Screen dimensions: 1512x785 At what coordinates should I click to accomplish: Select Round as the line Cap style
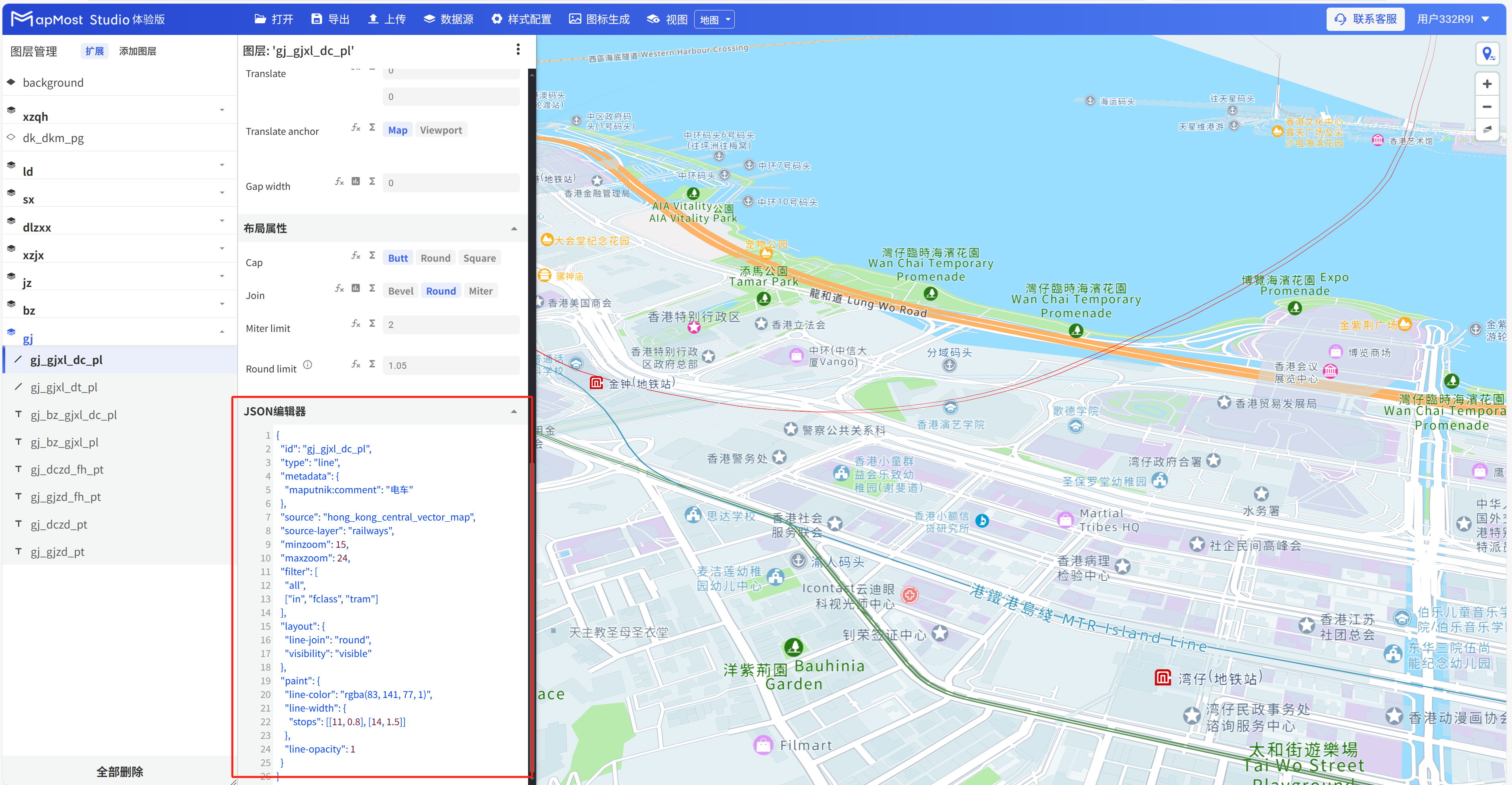(435, 257)
